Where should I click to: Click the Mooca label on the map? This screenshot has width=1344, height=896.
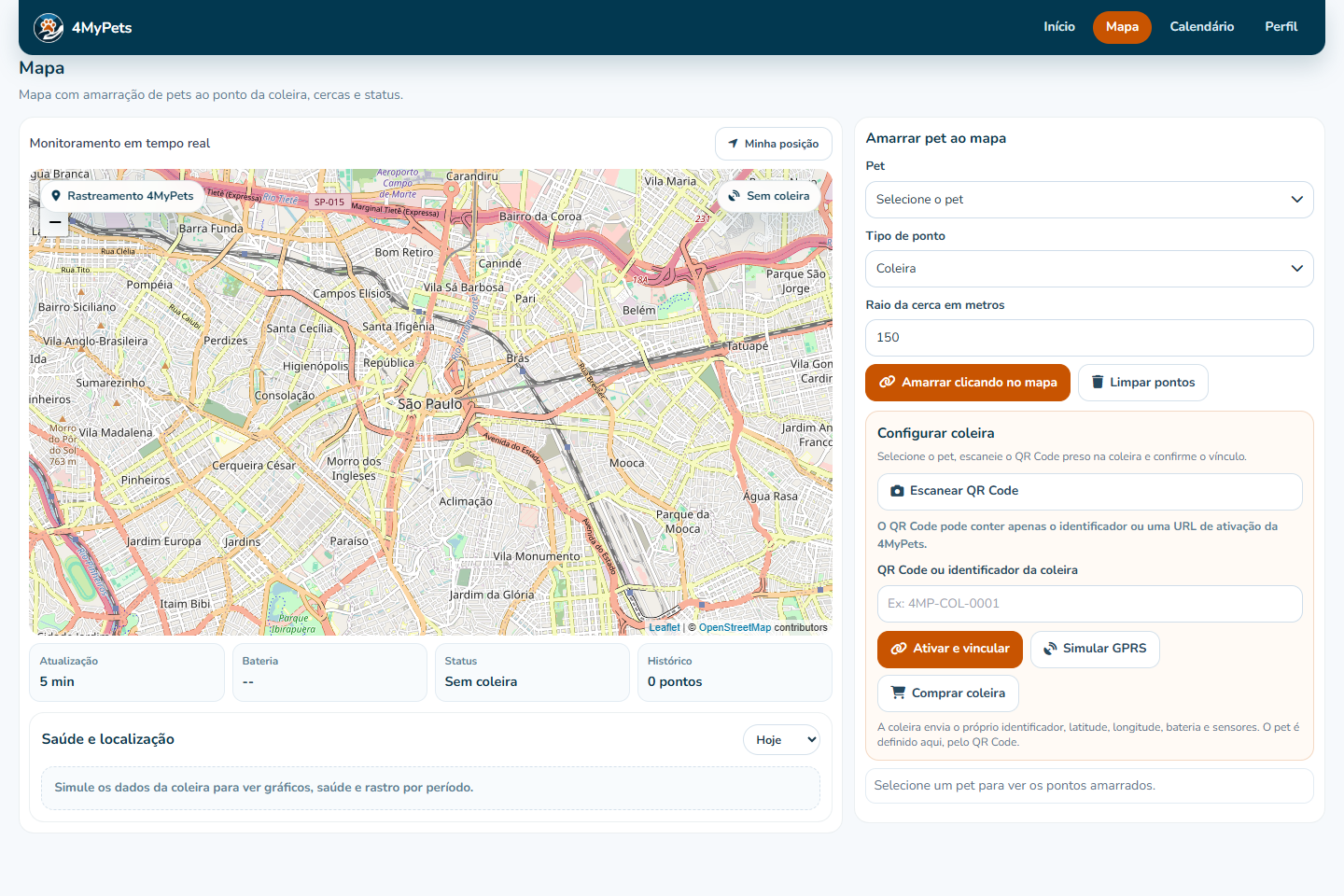coord(627,463)
